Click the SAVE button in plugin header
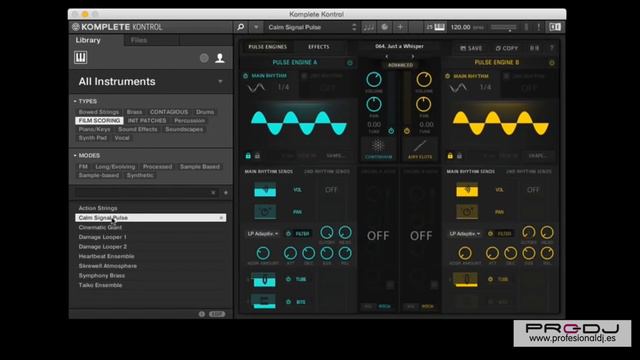The image size is (640, 360). pos(471,48)
